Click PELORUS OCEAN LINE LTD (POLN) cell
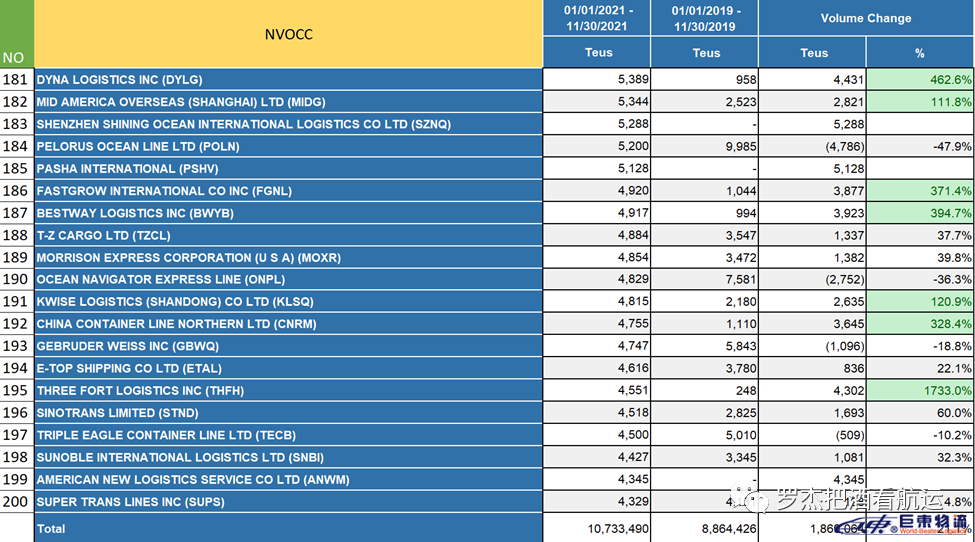The image size is (975, 542). pos(289,147)
